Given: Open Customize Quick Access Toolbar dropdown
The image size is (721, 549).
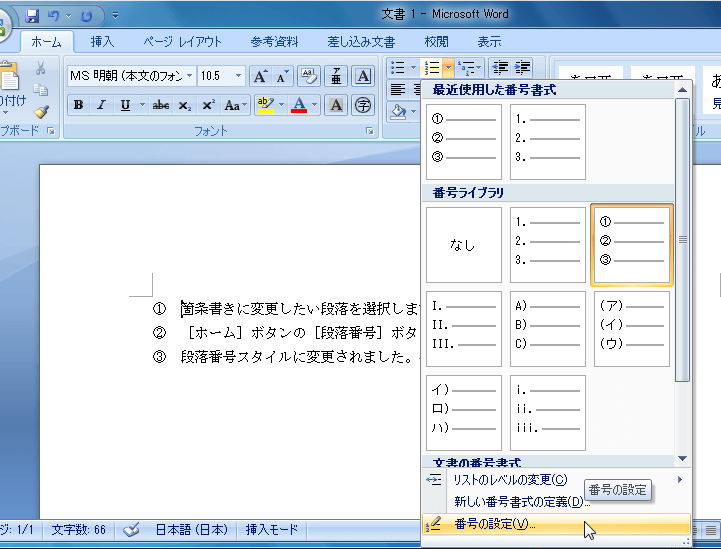Looking at the screenshot, I should tap(115, 16).
